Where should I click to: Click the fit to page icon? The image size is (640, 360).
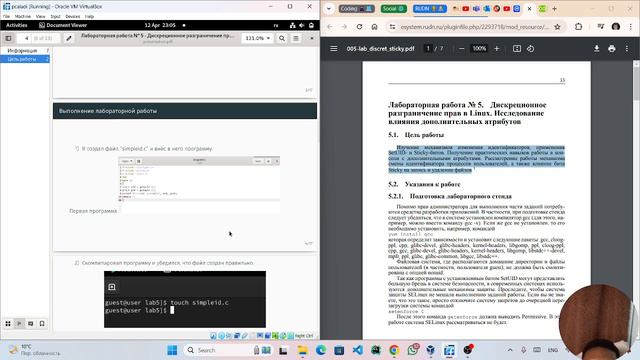(517, 49)
